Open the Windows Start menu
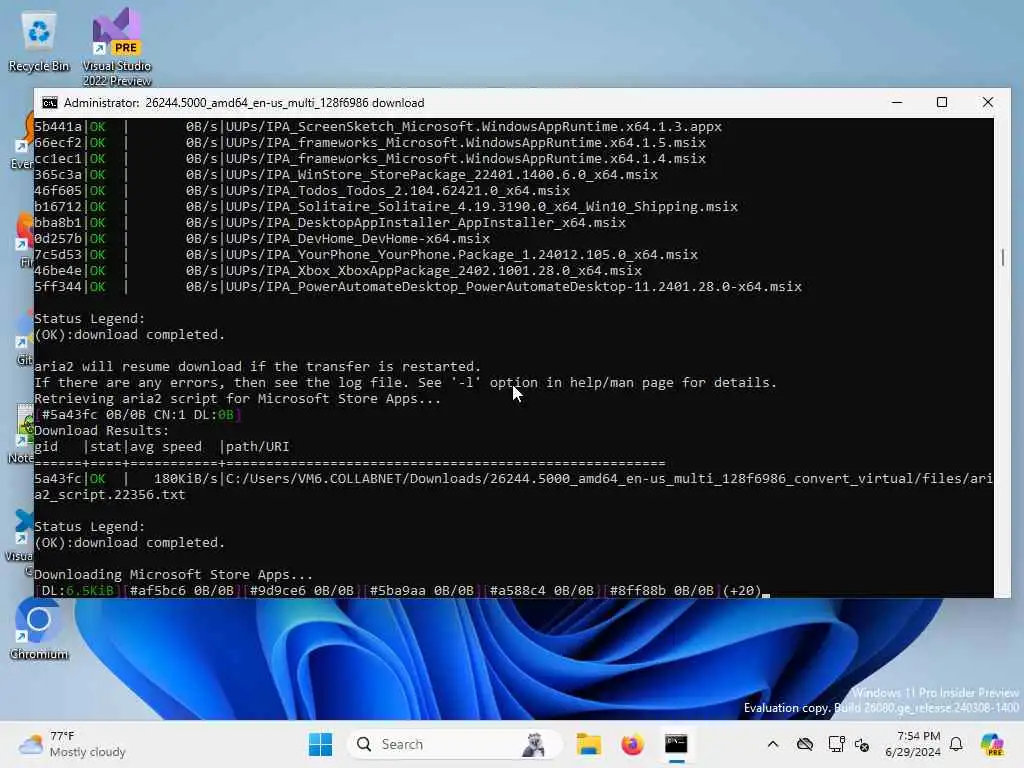The width and height of the screenshot is (1024, 768). [x=320, y=744]
